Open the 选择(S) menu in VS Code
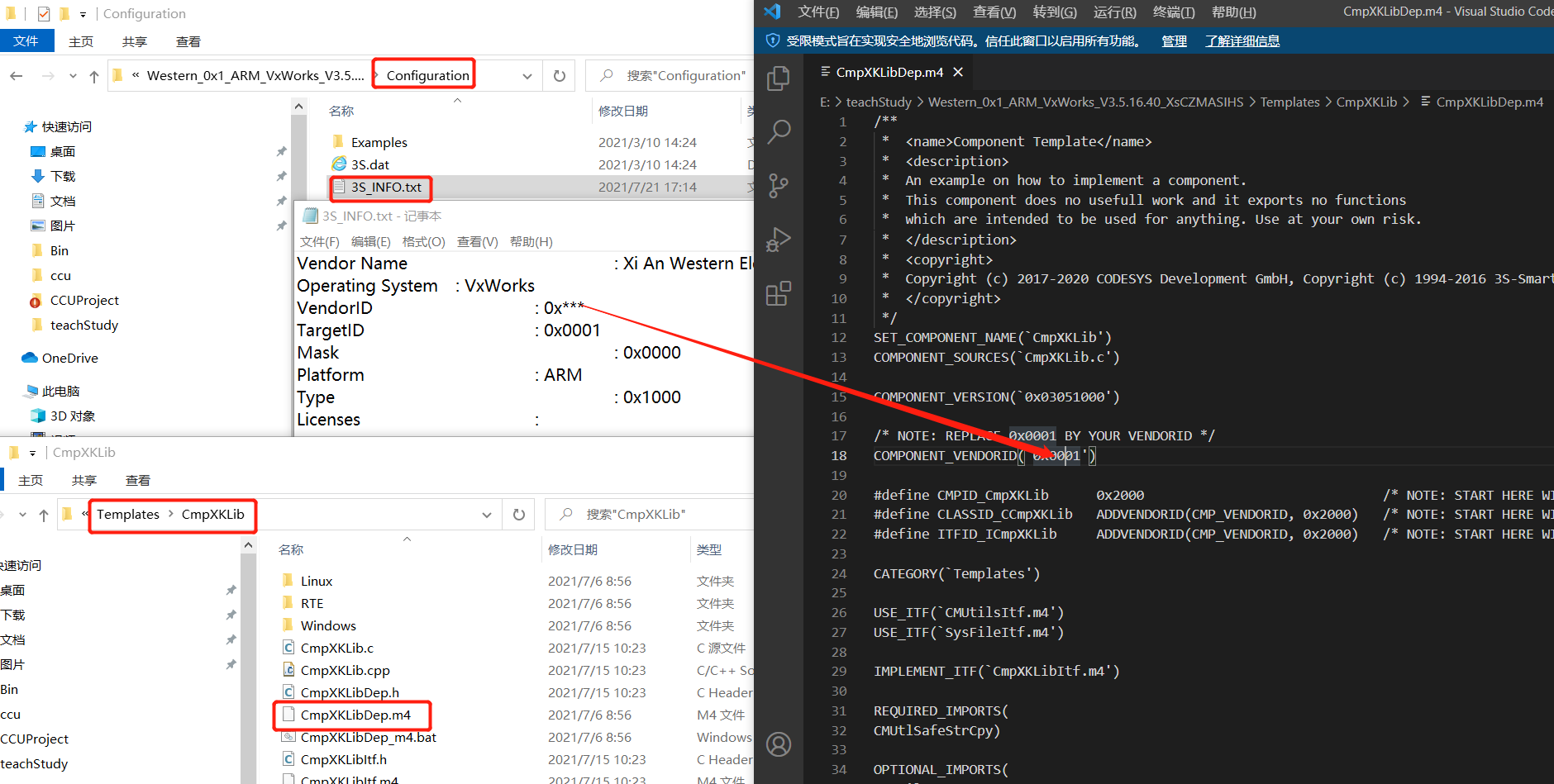The height and width of the screenshot is (784, 1554). tap(935, 12)
